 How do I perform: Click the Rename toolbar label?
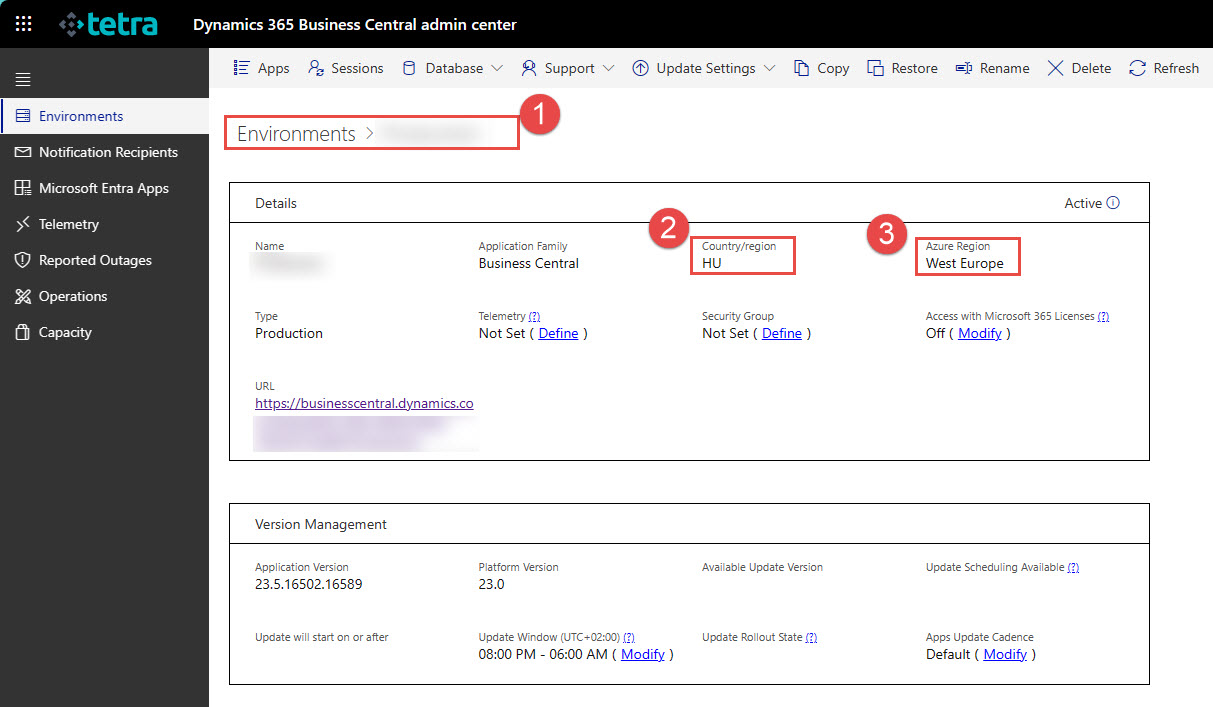pos(1004,68)
